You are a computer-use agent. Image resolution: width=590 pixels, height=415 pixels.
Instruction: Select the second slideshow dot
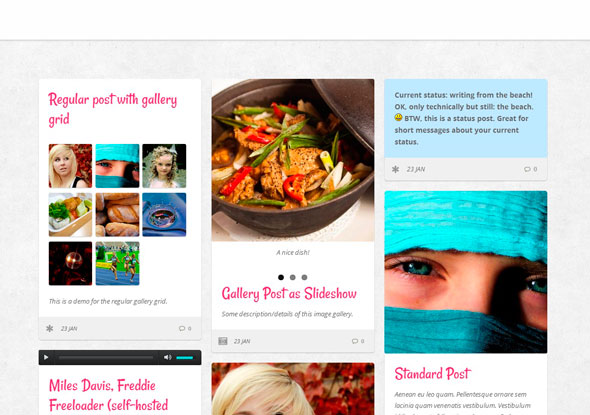coord(292,277)
